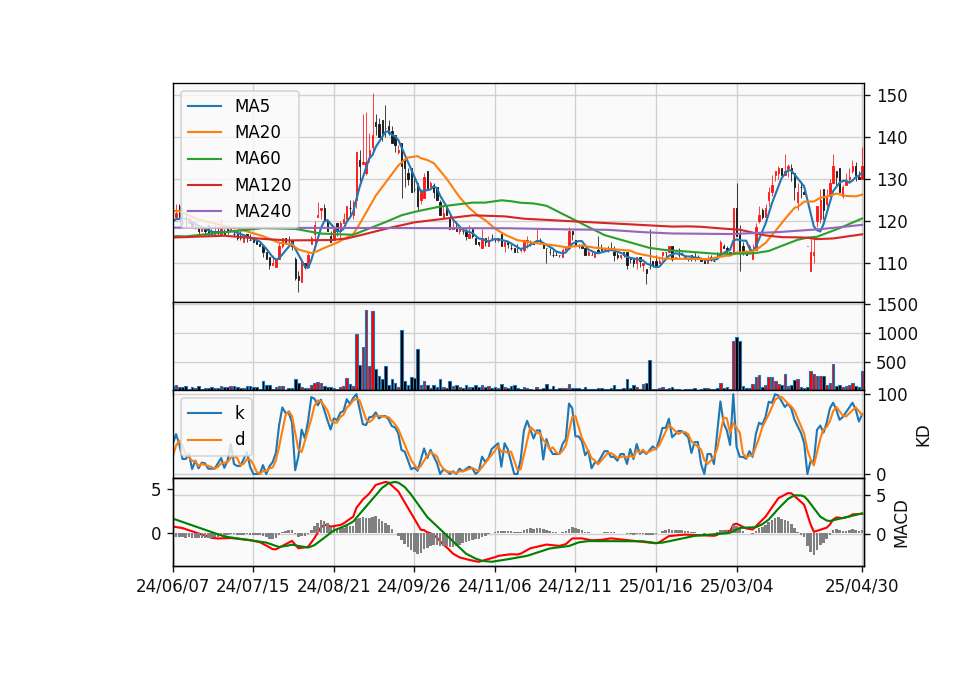Click the 140 price axis label
This screenshot has height=690, width=960.
tap(892, 138)
